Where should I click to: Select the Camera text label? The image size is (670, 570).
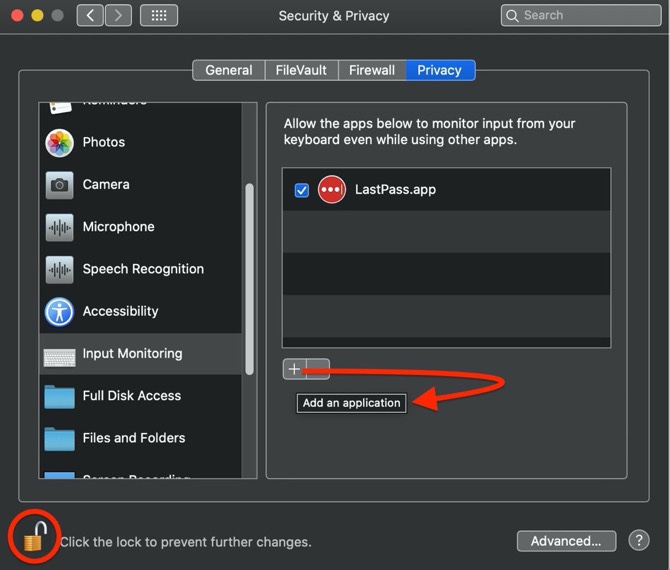[106, 185]
